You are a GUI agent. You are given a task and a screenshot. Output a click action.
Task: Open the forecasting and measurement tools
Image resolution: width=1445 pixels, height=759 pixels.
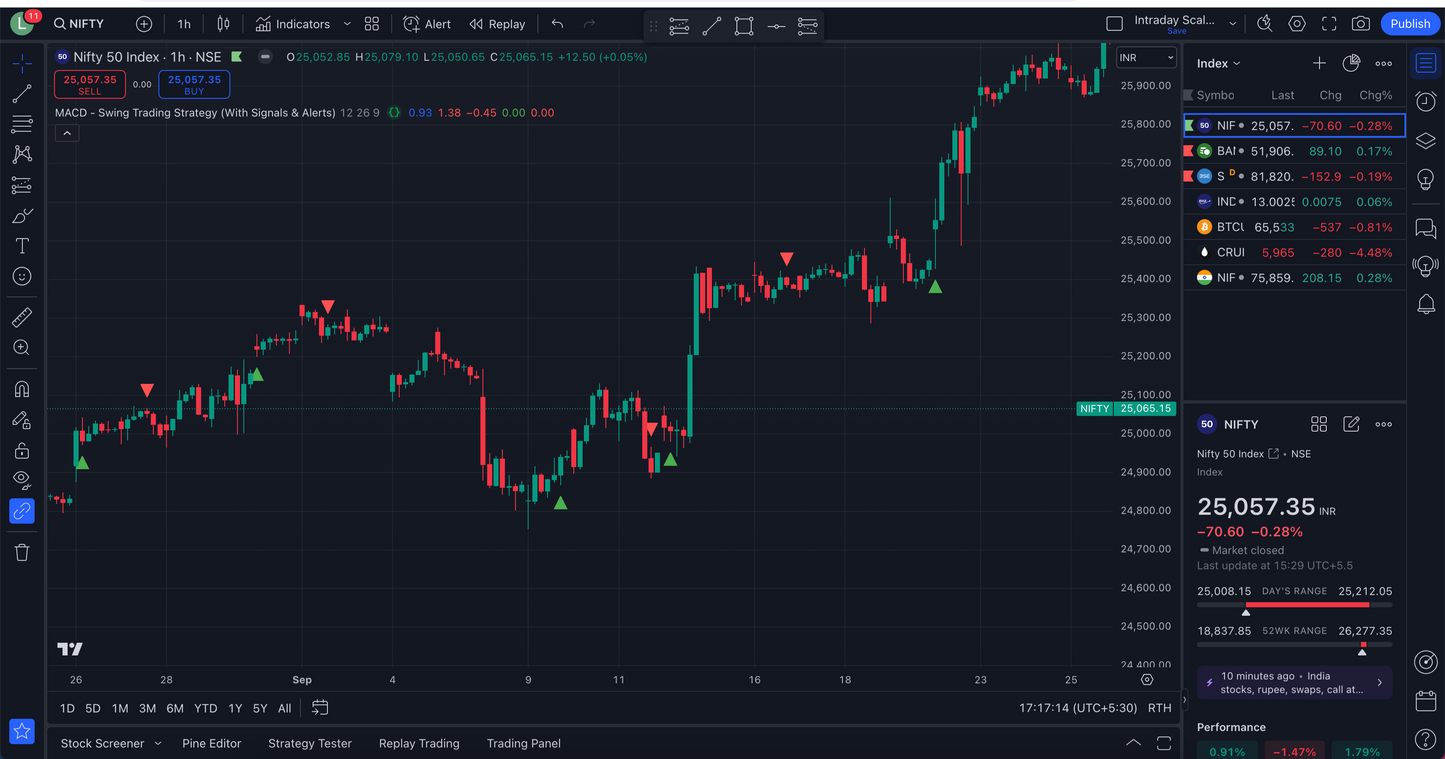[22, 185]
